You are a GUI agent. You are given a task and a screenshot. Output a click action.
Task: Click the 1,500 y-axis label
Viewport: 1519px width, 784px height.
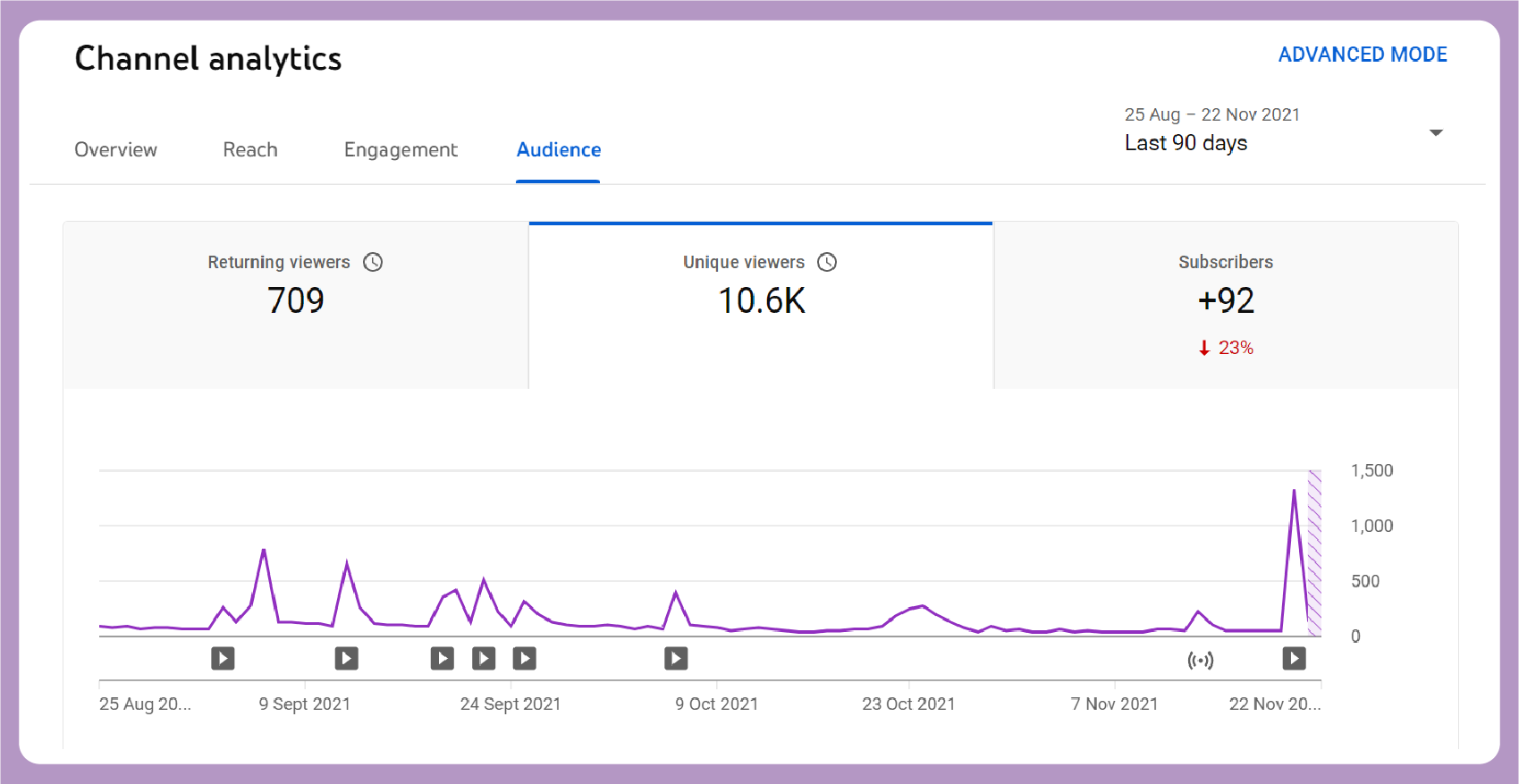(x=1371, y=470)
